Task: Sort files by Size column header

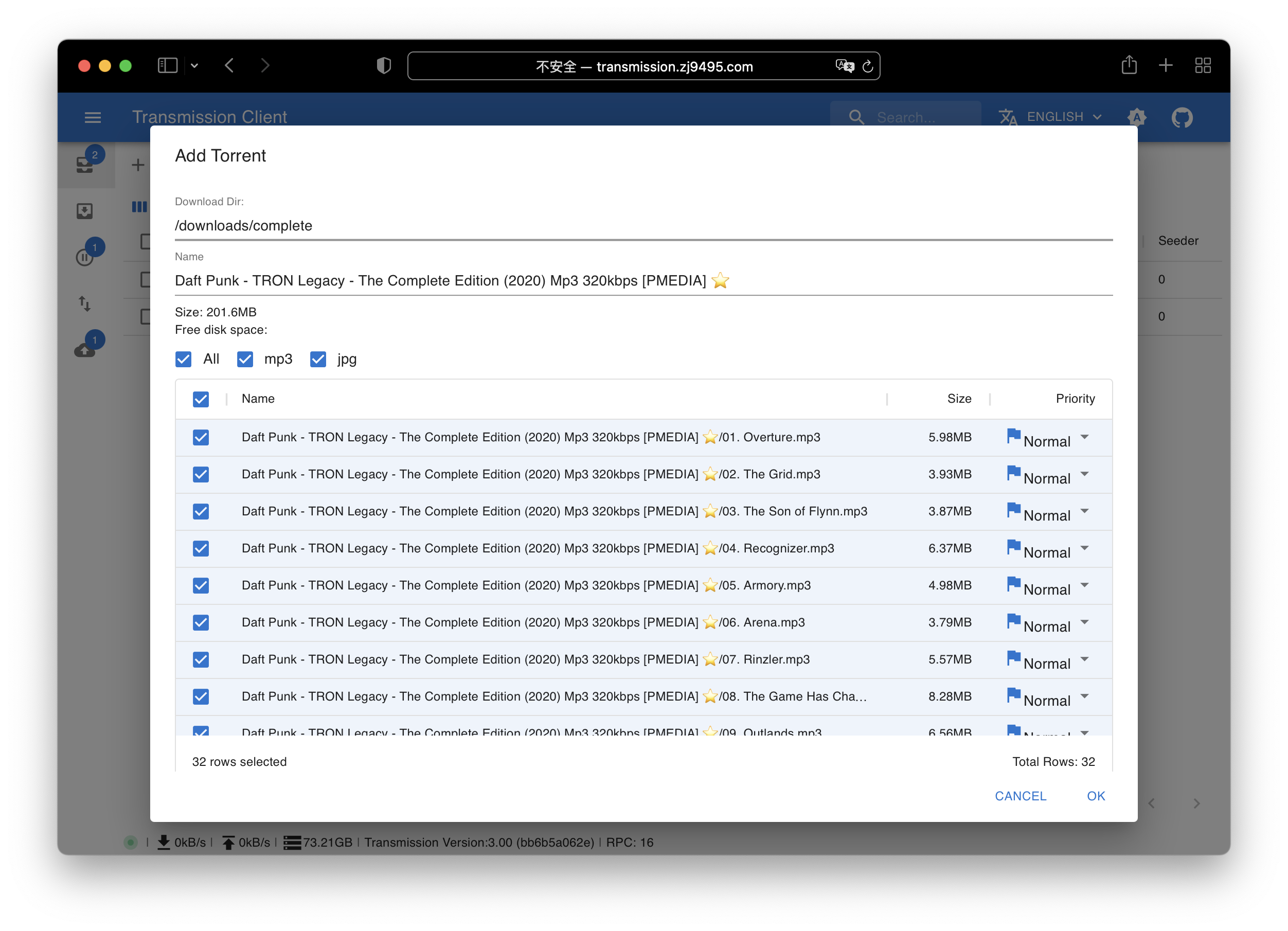Action: coord(959,398)
